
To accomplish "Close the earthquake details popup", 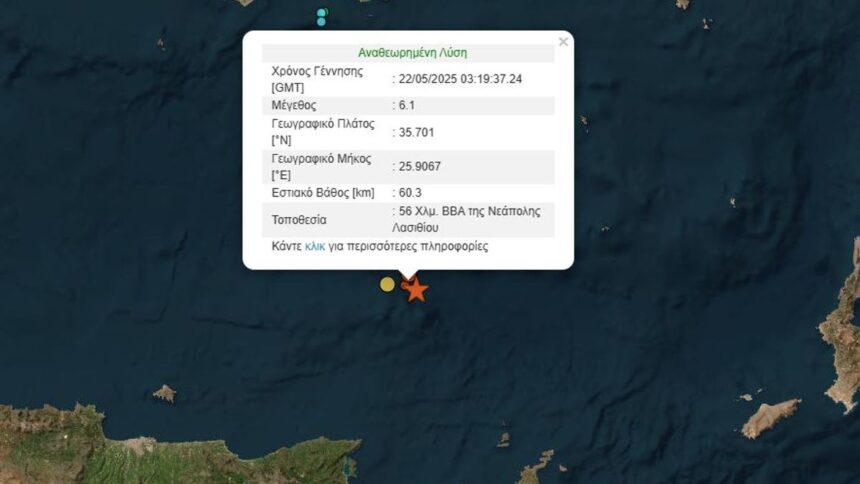I will point(563,42).
